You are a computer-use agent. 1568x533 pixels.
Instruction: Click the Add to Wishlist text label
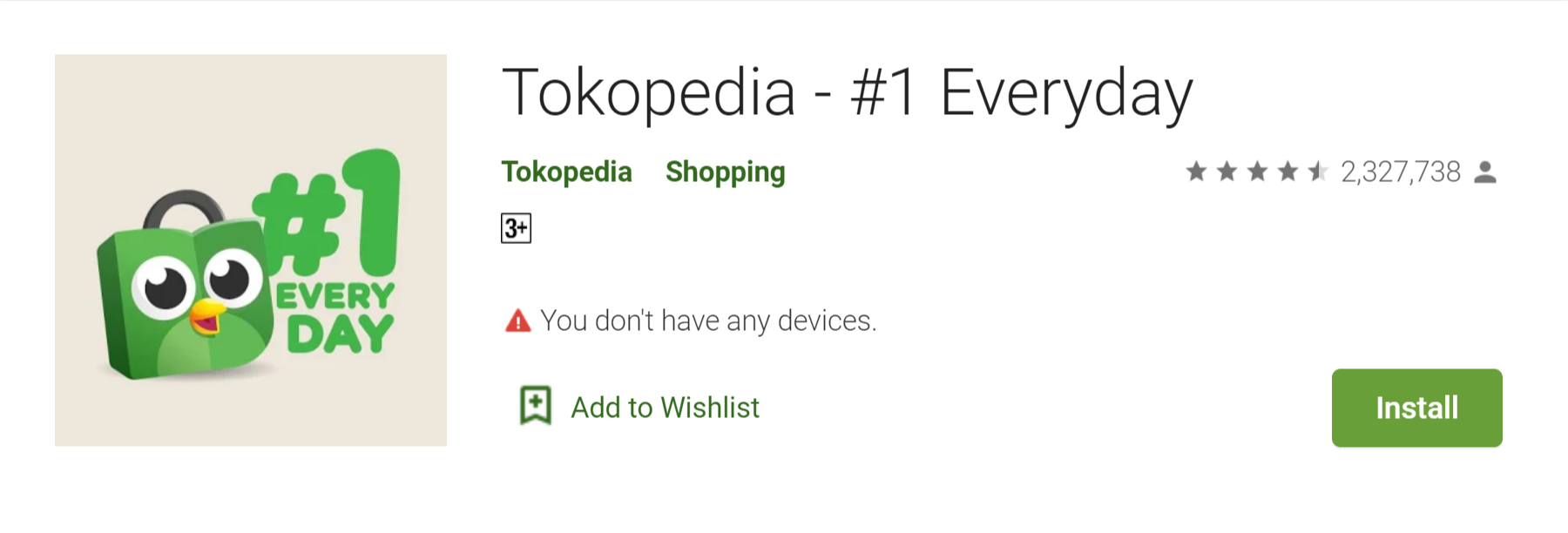tap(664, 407)
